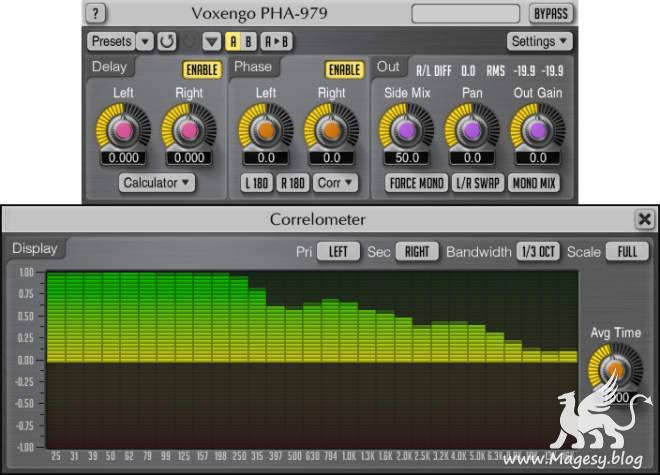Close the Correlometer window with X

point(645,219)
